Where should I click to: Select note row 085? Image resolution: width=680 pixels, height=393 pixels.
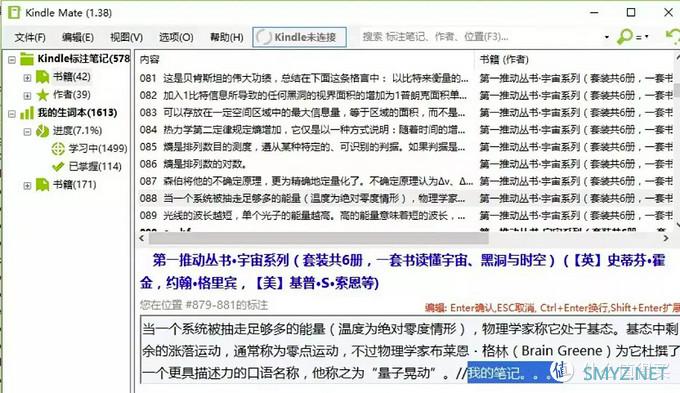(405, 147)
